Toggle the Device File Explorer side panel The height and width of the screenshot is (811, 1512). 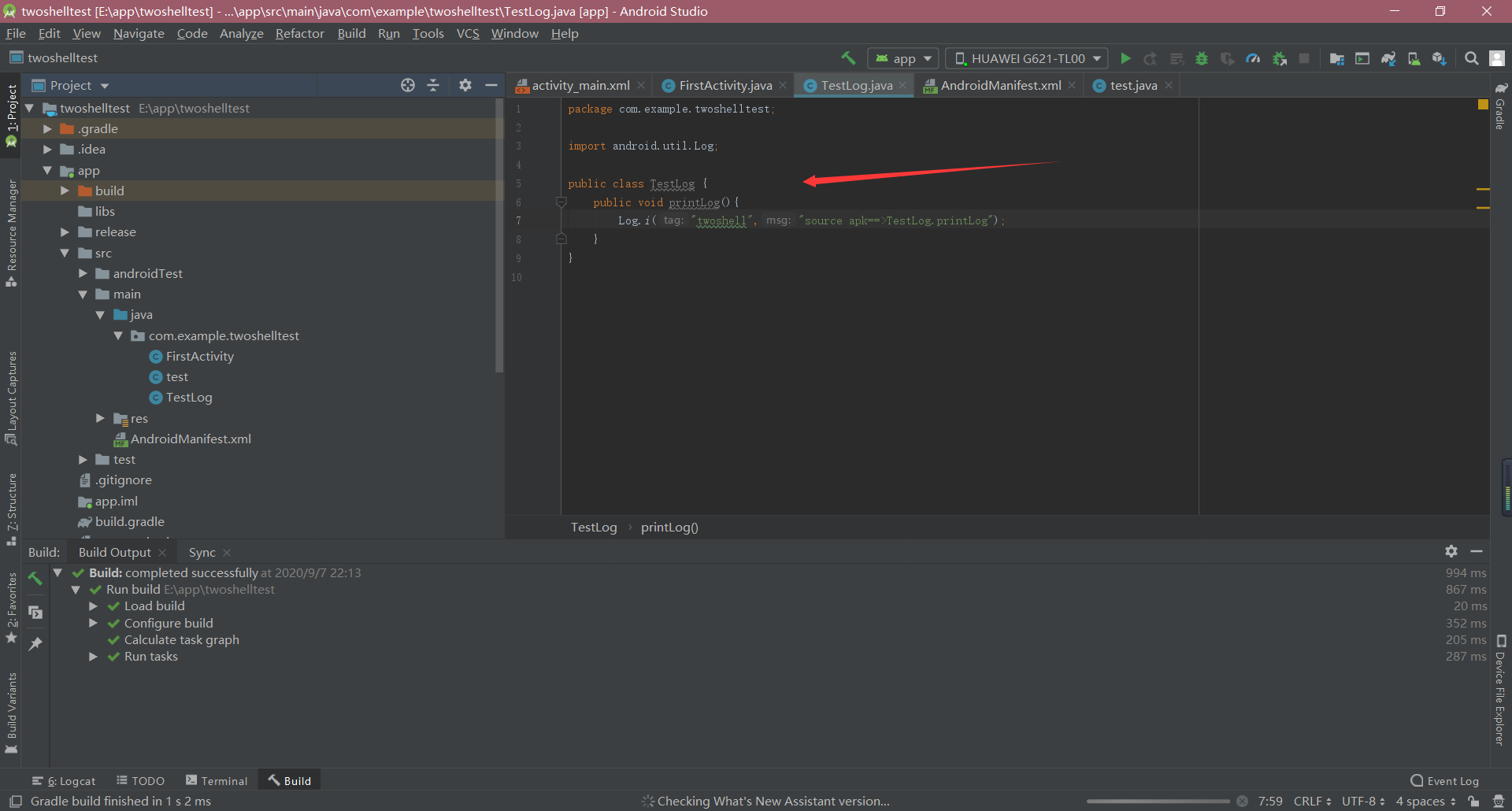tap(1500, 690)
